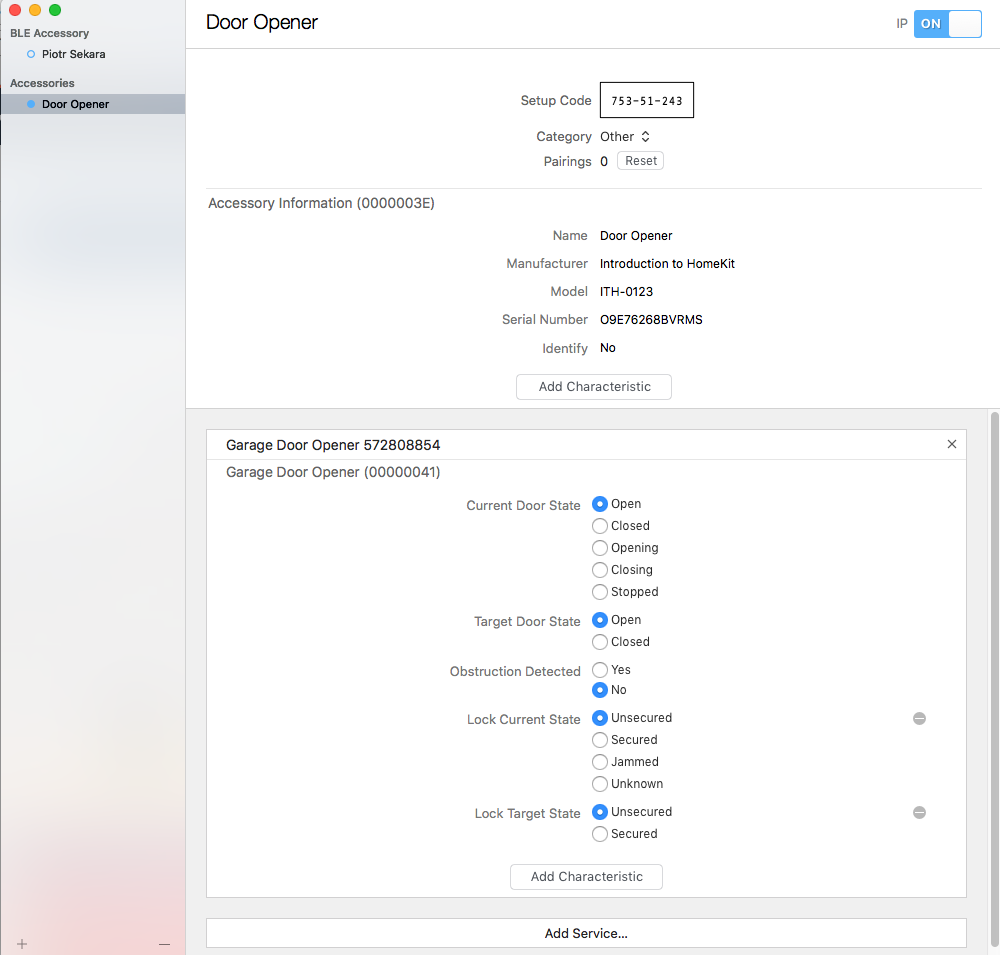Select Piotr Sekara BLE accessory

[73, 54]
